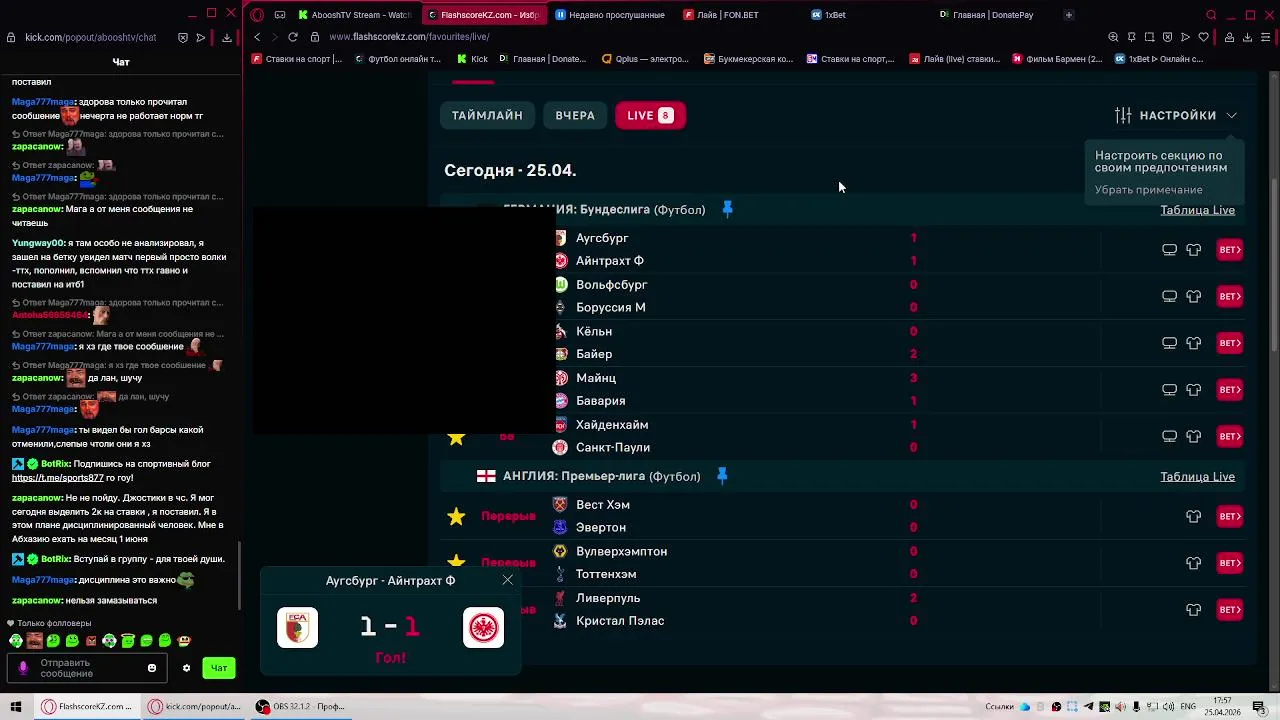
Task: Click microphone icon in chat input
Action: [x=23, y=668]
